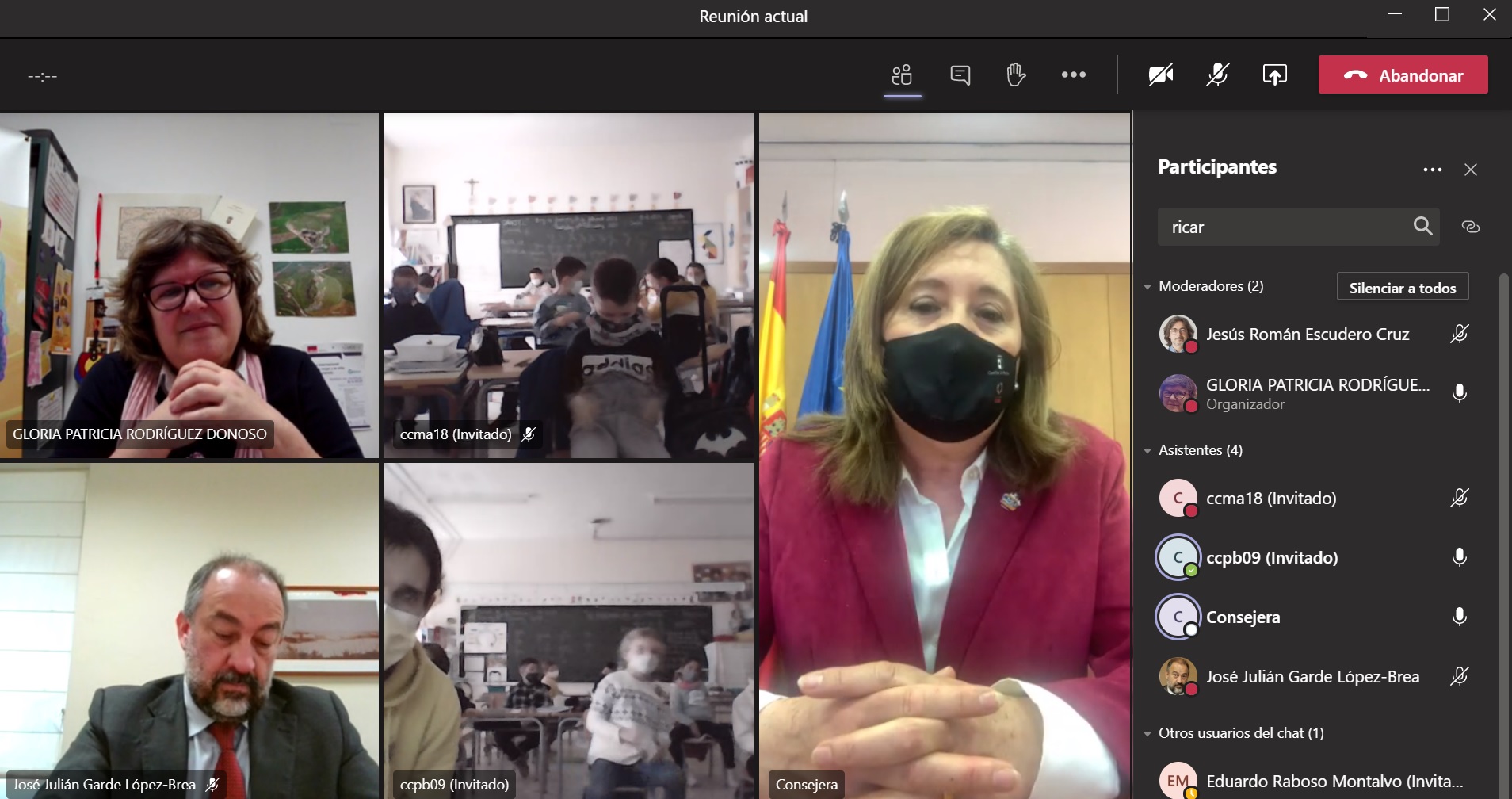Click Silenciar a todos button
This screenshot has height=799, width=1512.
pos(1402,288)
